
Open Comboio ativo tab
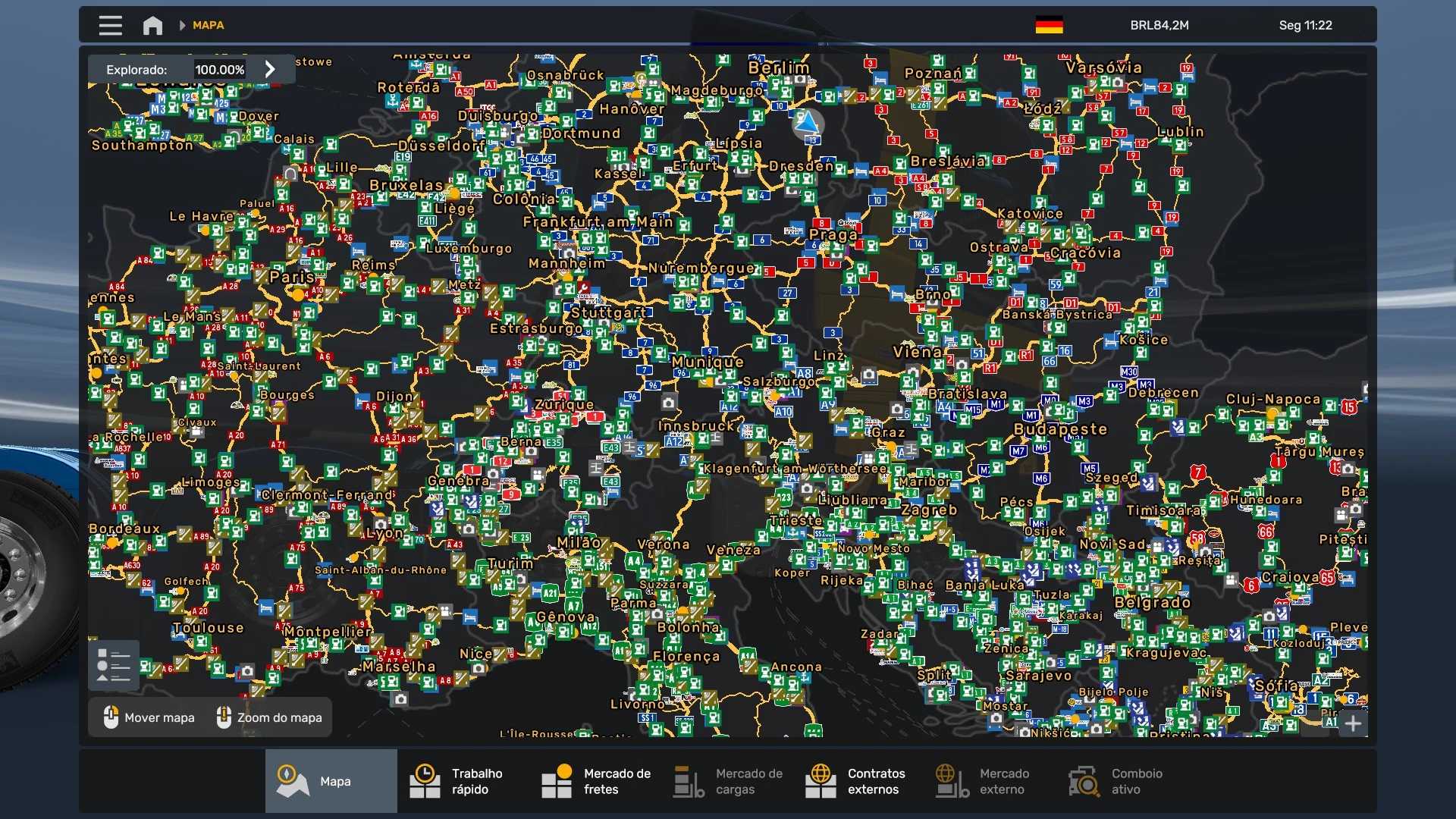point(1123,781)
